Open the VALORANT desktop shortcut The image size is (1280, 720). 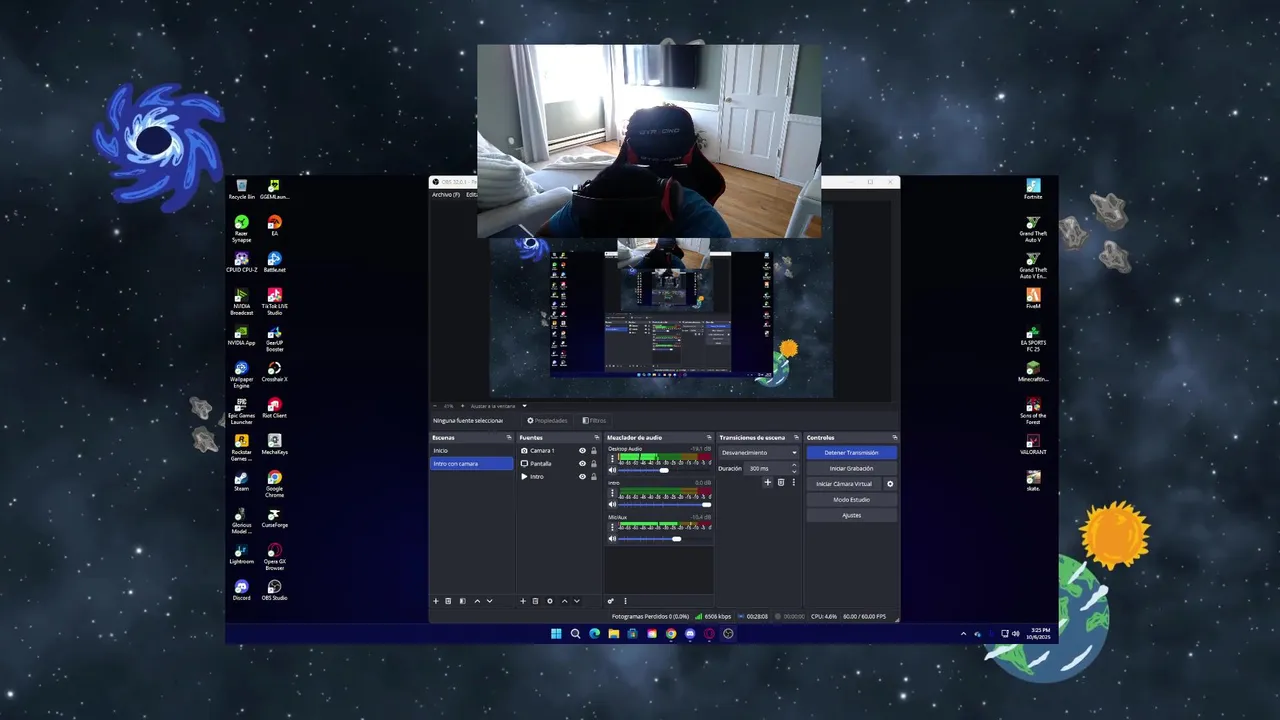(1033, 443)
